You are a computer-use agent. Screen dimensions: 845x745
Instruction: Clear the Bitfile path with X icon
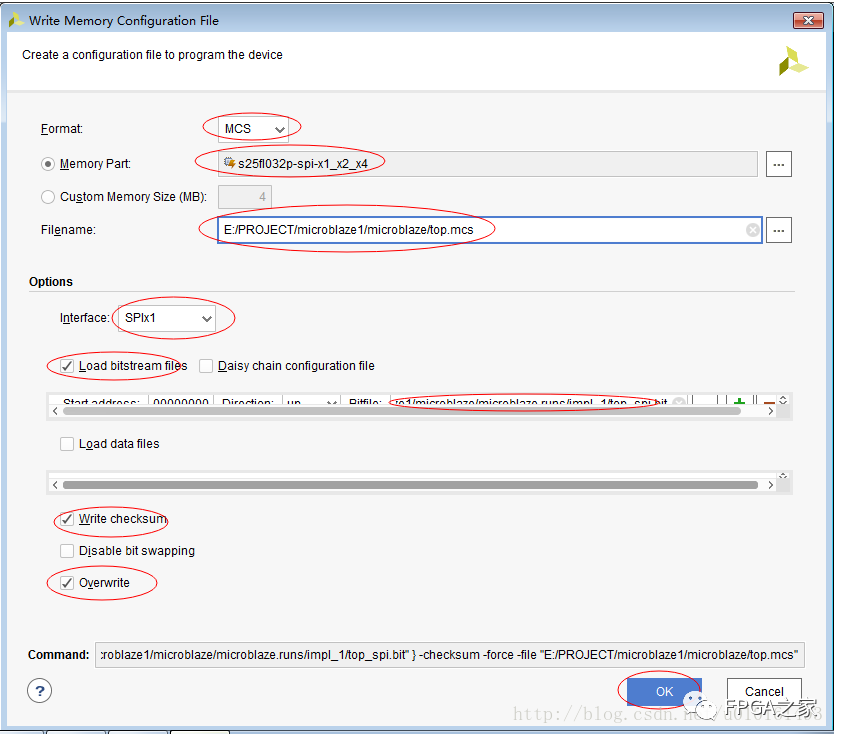click(x=679, y=402)
